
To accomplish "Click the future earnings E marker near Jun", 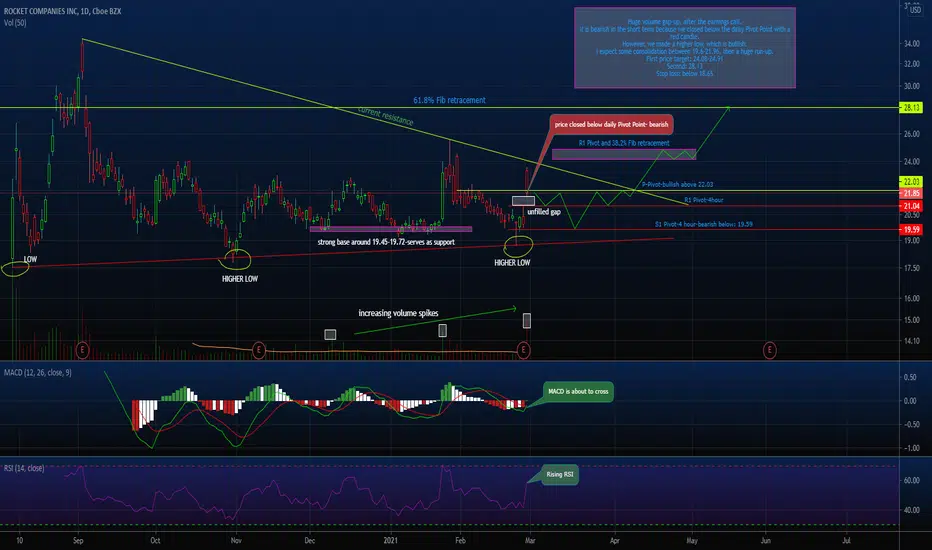I will [x=769, y=350].
